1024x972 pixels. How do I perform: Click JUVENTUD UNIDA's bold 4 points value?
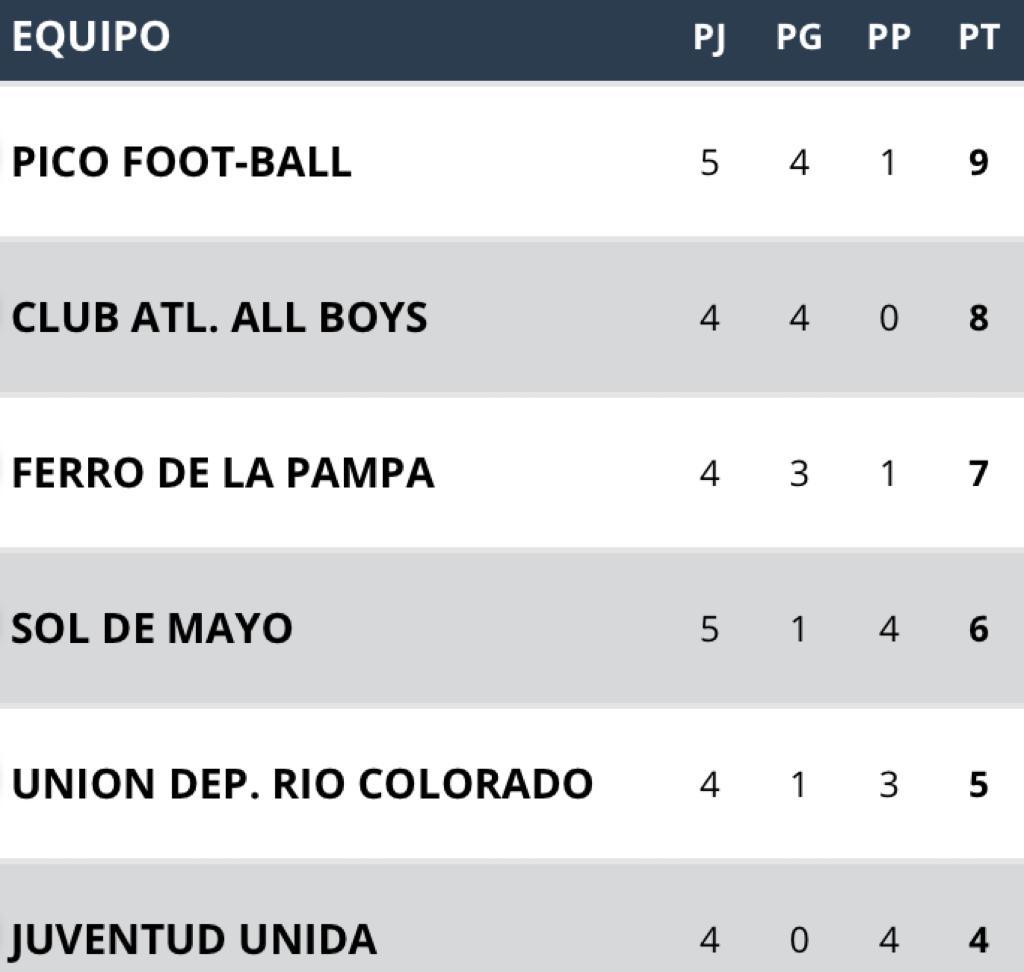(978, 939)
